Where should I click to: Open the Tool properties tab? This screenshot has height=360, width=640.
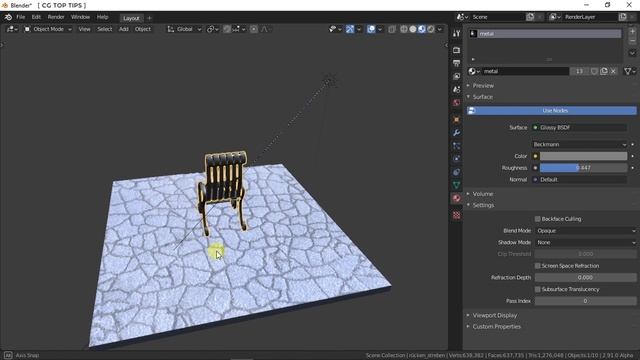point(456,33)
